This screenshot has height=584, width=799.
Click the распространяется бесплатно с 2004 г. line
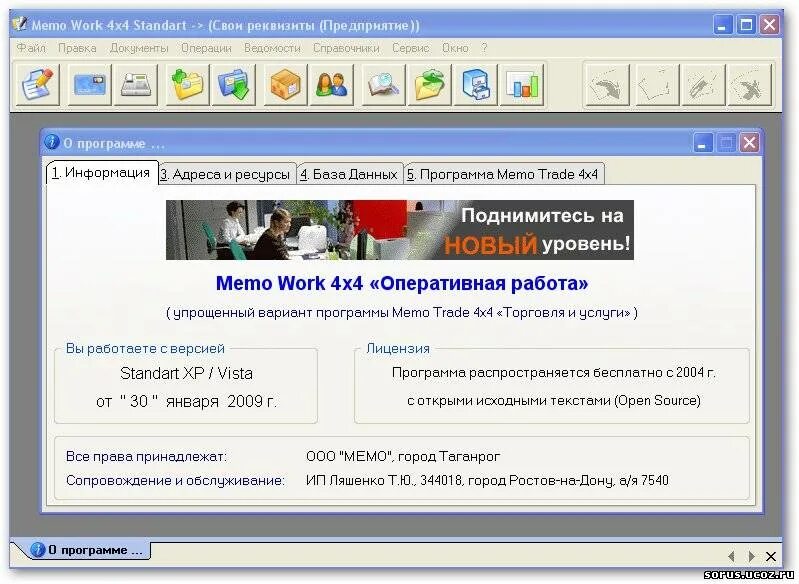(554, 373)
